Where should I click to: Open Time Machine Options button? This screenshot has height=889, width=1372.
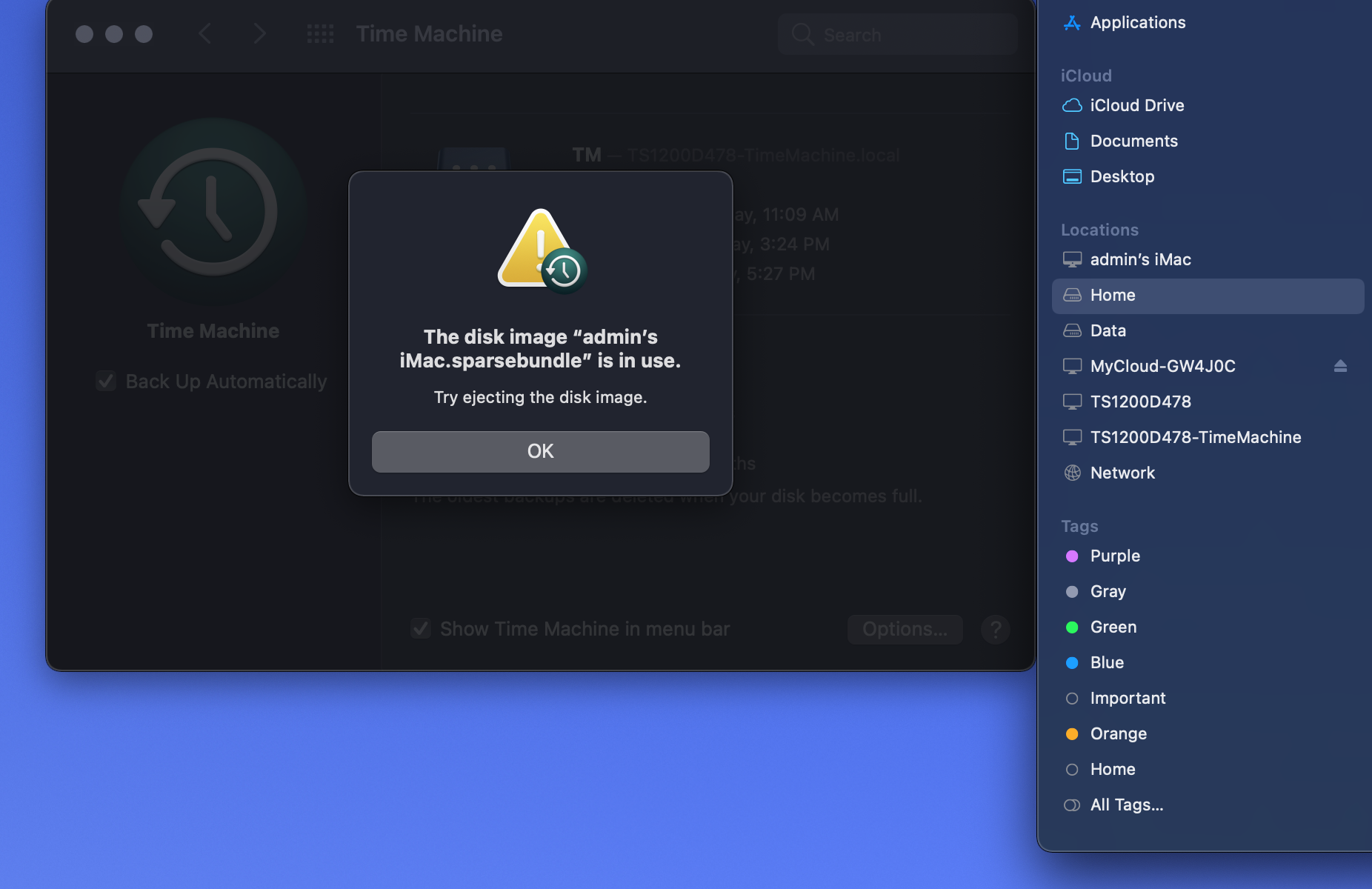point(905,629)
